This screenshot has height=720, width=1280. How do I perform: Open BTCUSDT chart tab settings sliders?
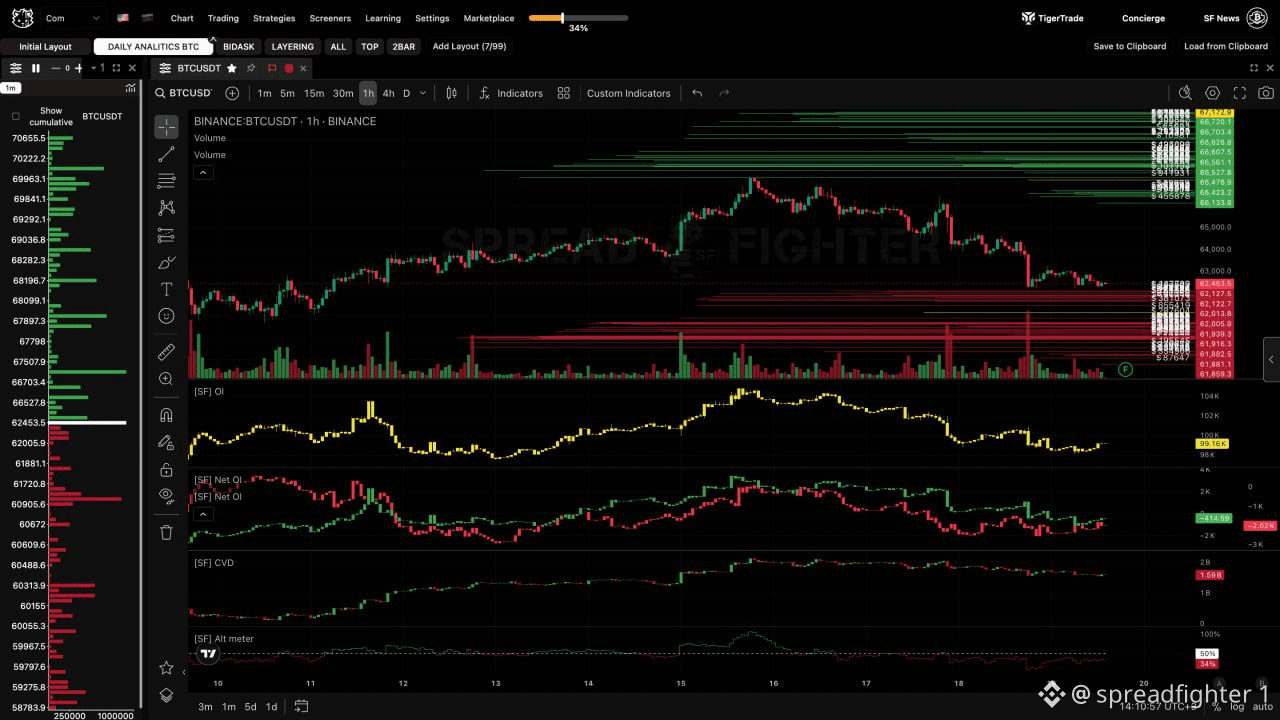[x=164, y=68]
